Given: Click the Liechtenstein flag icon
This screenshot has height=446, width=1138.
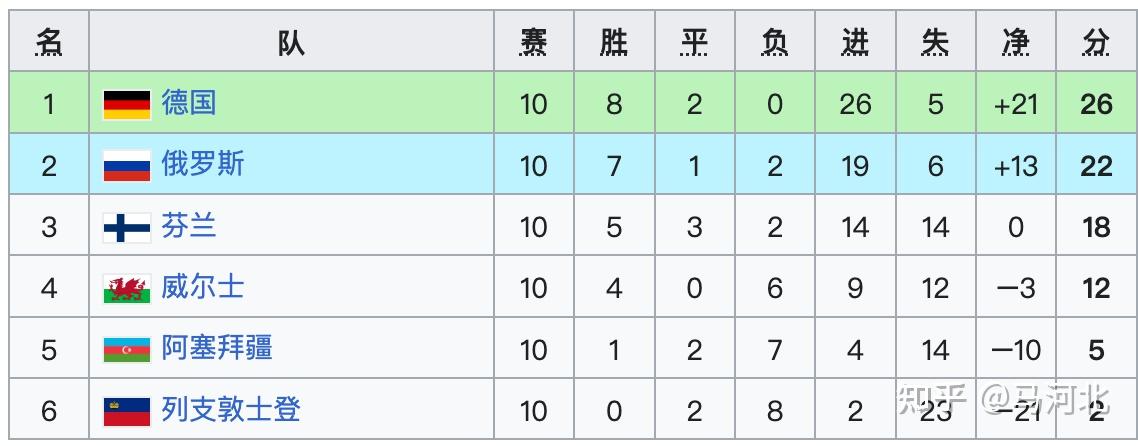Looking at the screenshot, I should tap(127, 411).
